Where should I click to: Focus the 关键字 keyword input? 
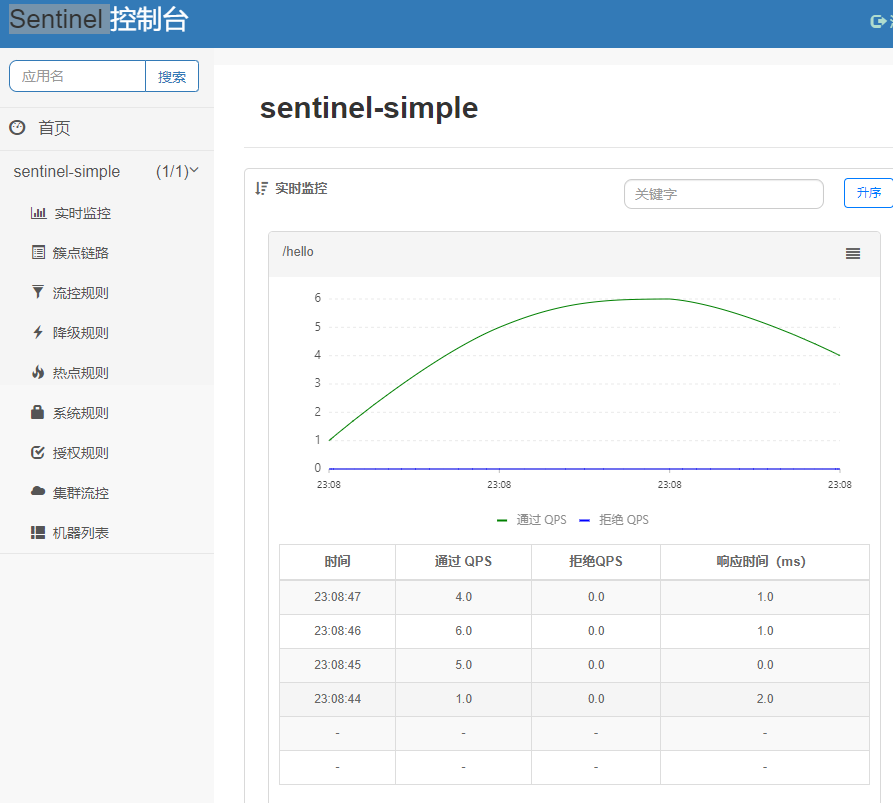point(724,194)
